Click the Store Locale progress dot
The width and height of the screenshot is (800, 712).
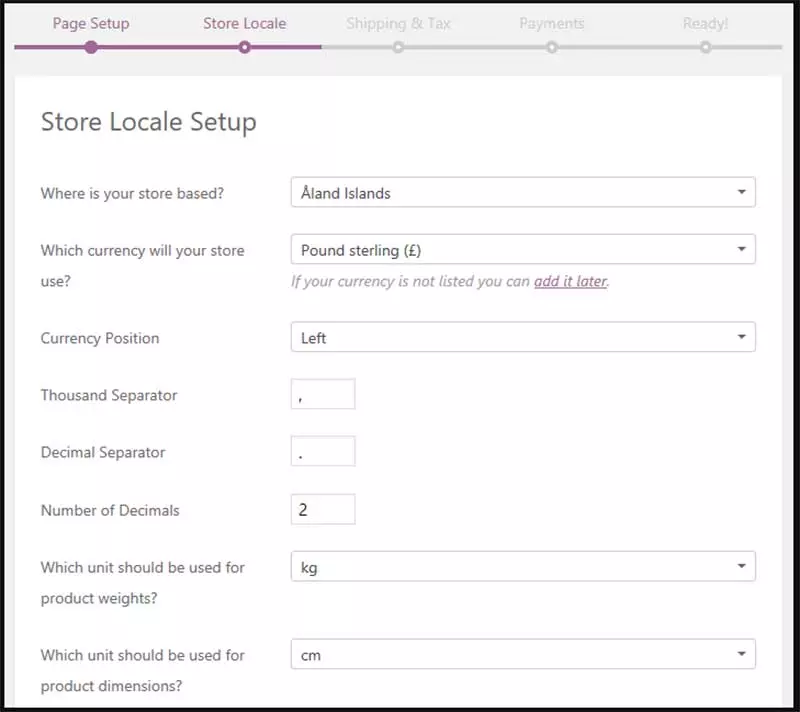[244, 47]
